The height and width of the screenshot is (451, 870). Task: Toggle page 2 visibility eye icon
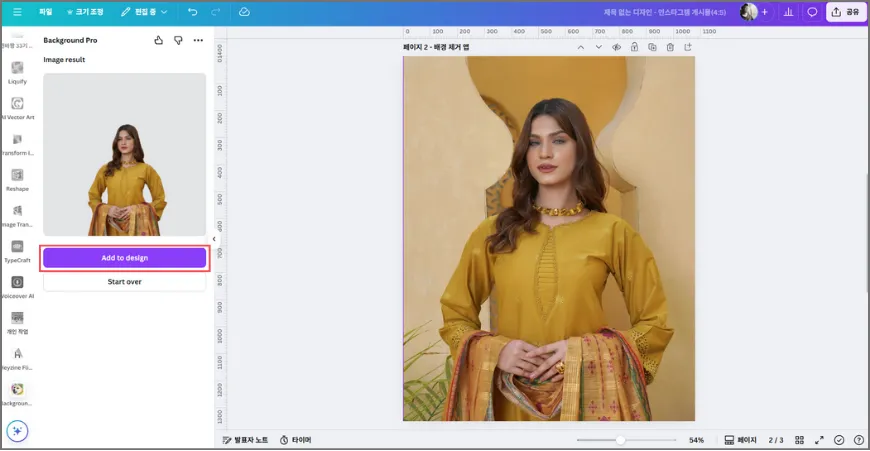click(x=616, y=47)
